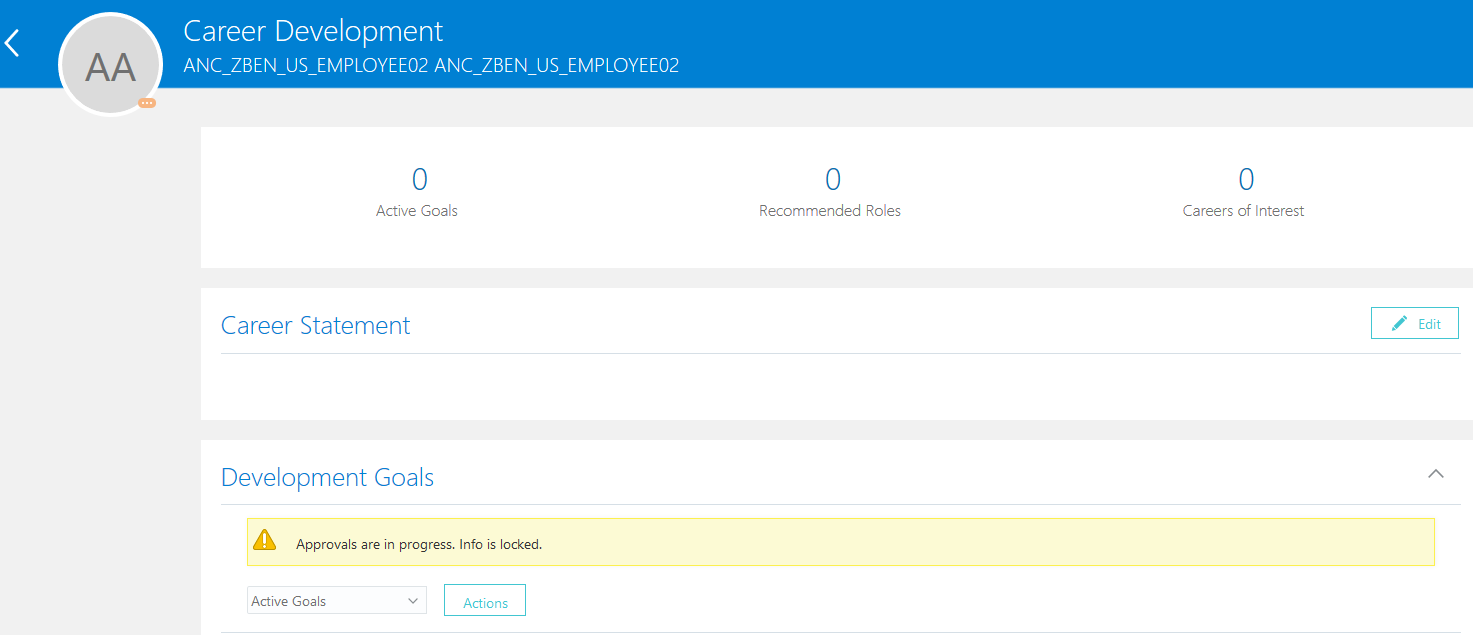Click the Career Development page title
The height and width of the screenshot is (635, 1473).
(x=313, y=31)
